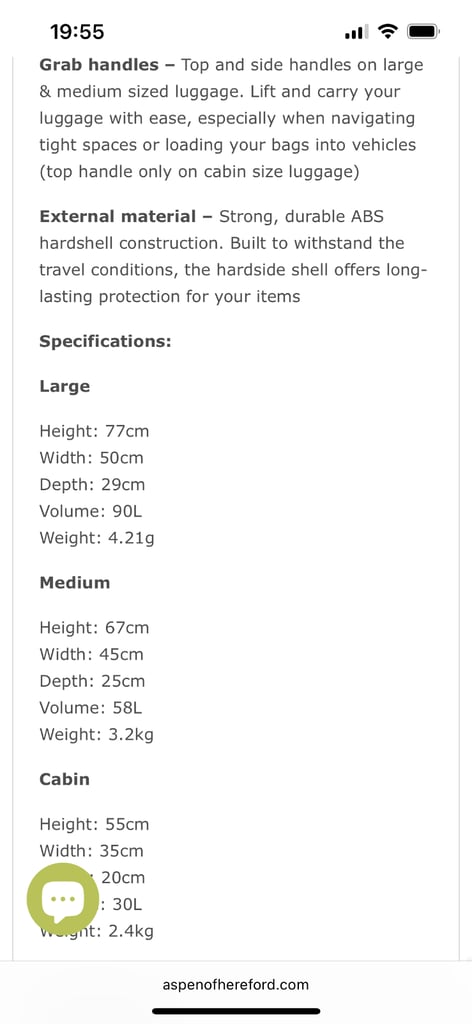
Task: Tap the aspenofhereford.com address bar
Action: point(236,984)
